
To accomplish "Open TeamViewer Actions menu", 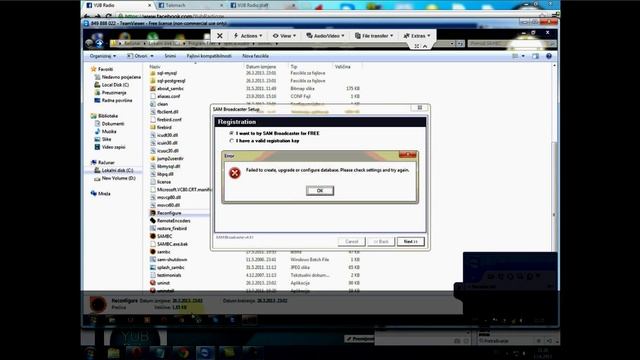I will pyautogui.click(x=248, y=36).
